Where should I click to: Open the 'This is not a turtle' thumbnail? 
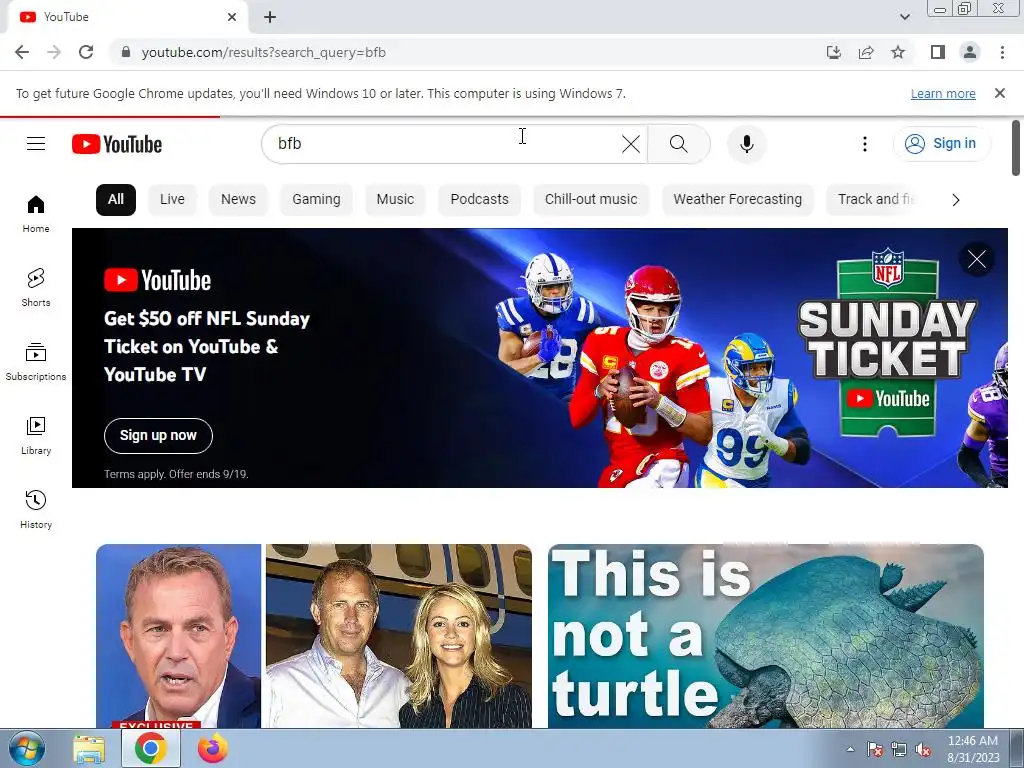[x=765, y=636]
